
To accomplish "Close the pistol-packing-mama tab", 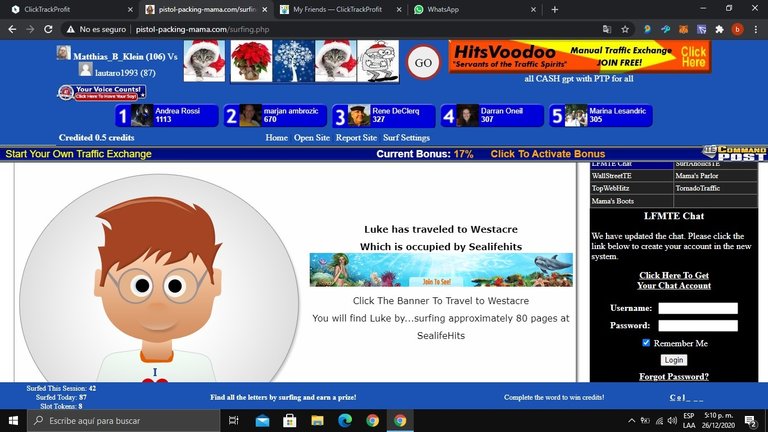I will coord(264,9).
